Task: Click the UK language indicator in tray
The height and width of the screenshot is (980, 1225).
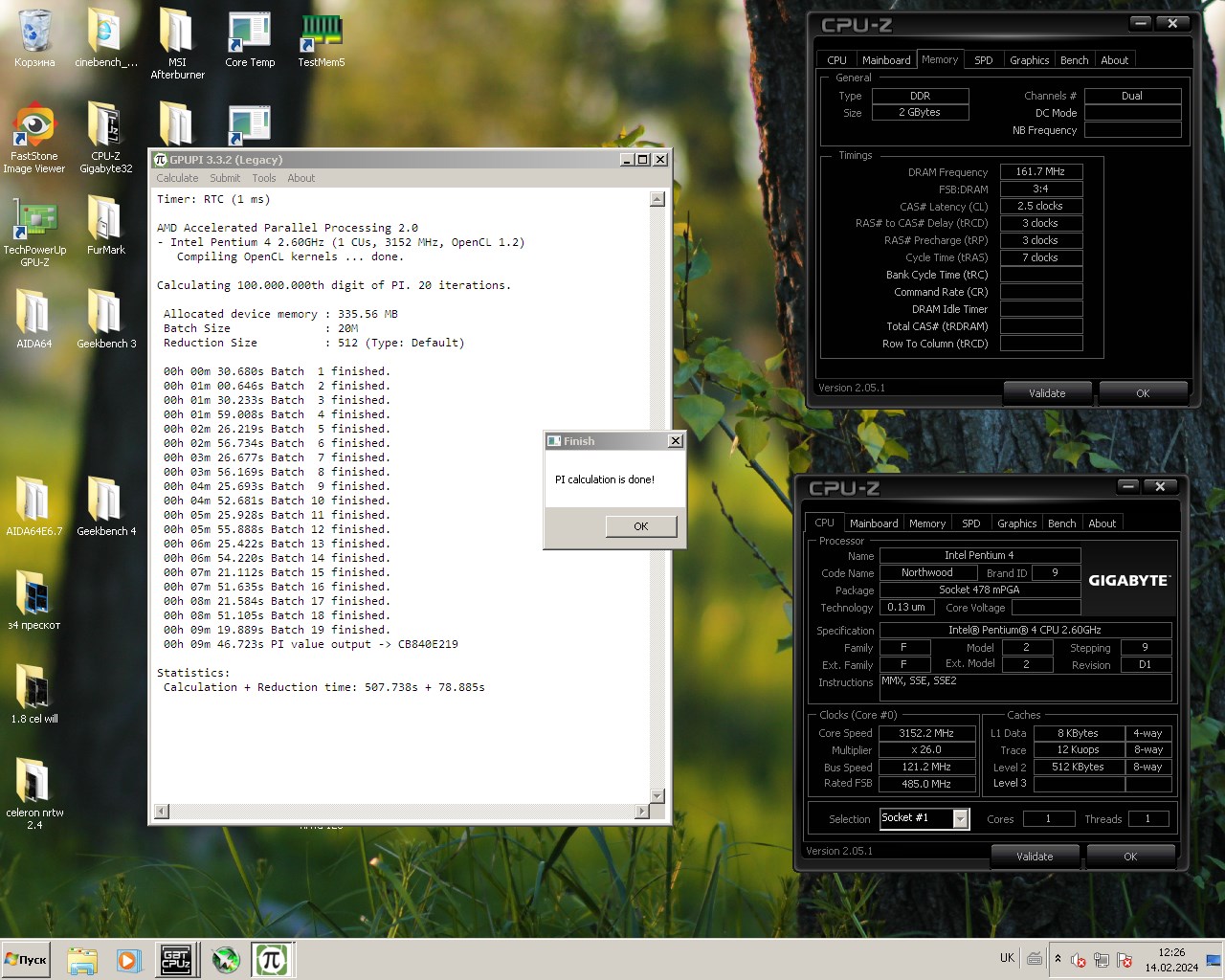Action: pos(1007,958)
